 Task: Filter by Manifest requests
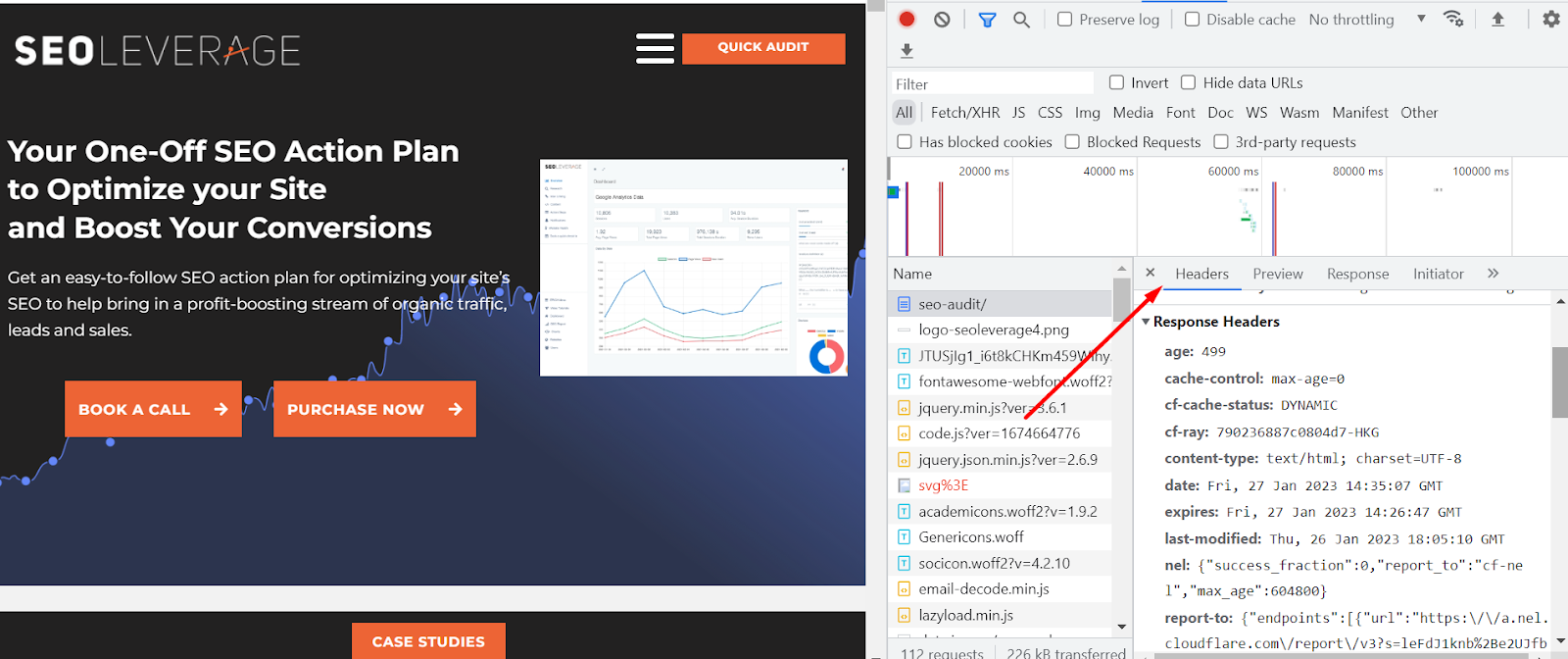[1360, 112]
